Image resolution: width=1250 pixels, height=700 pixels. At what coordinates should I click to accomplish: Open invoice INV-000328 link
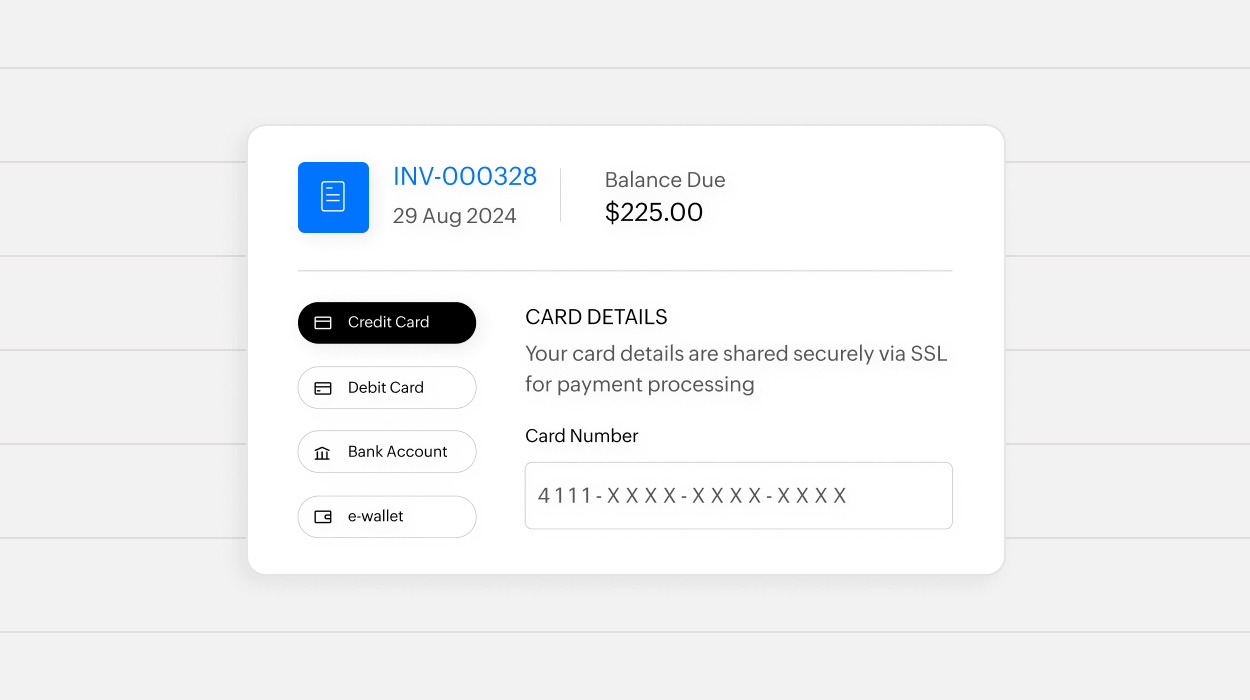[465, 177]
